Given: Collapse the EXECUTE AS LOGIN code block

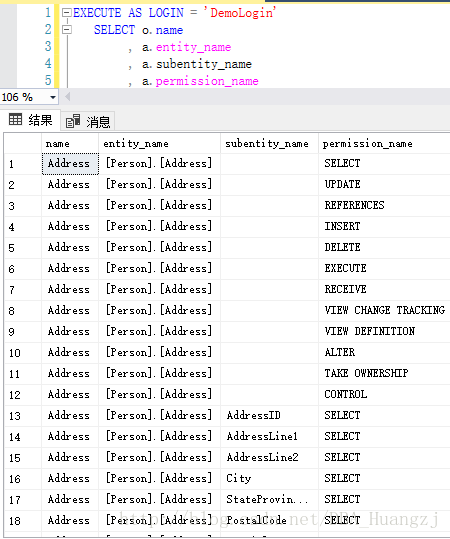Looking at the screenshot, I should point(66,13).
